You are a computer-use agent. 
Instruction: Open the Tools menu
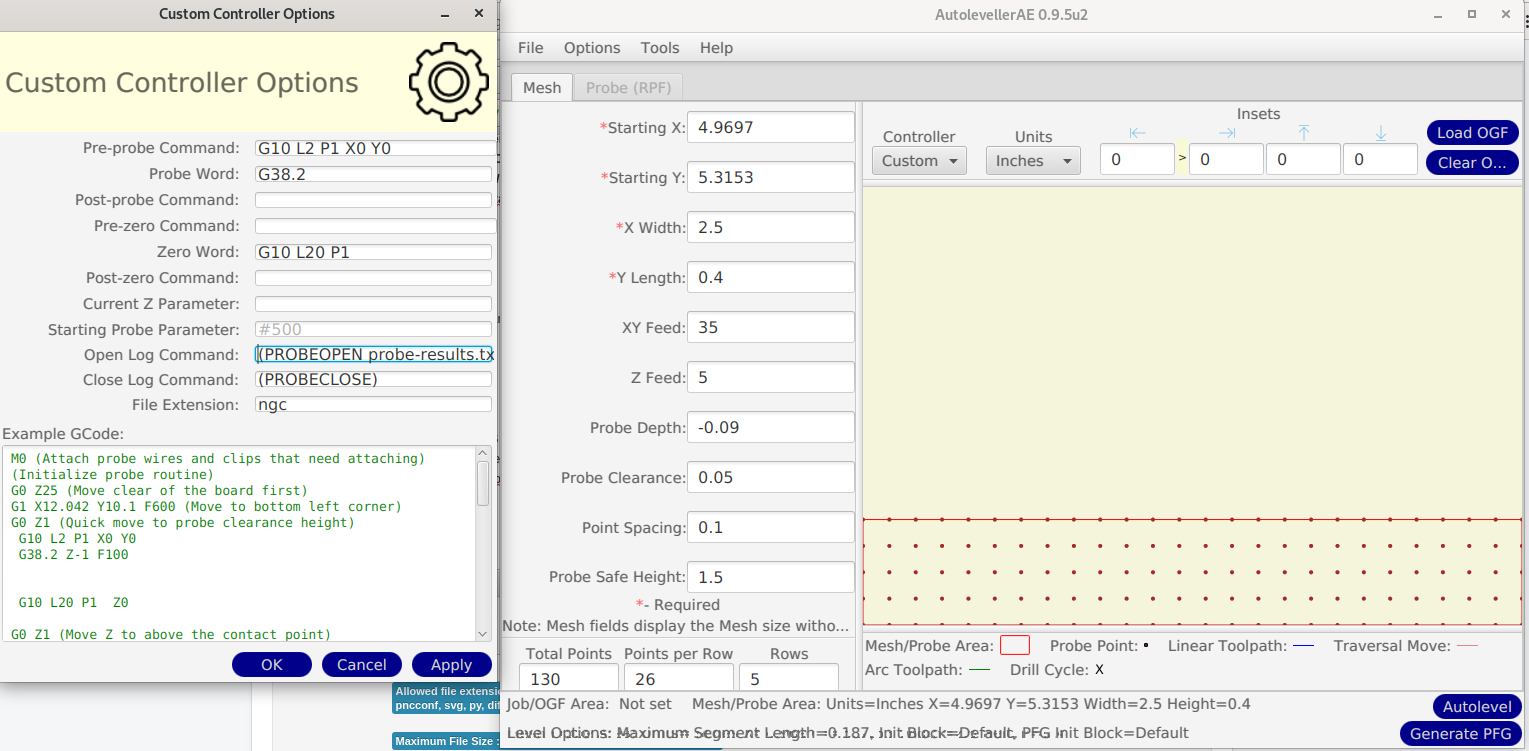click(660, 48)
